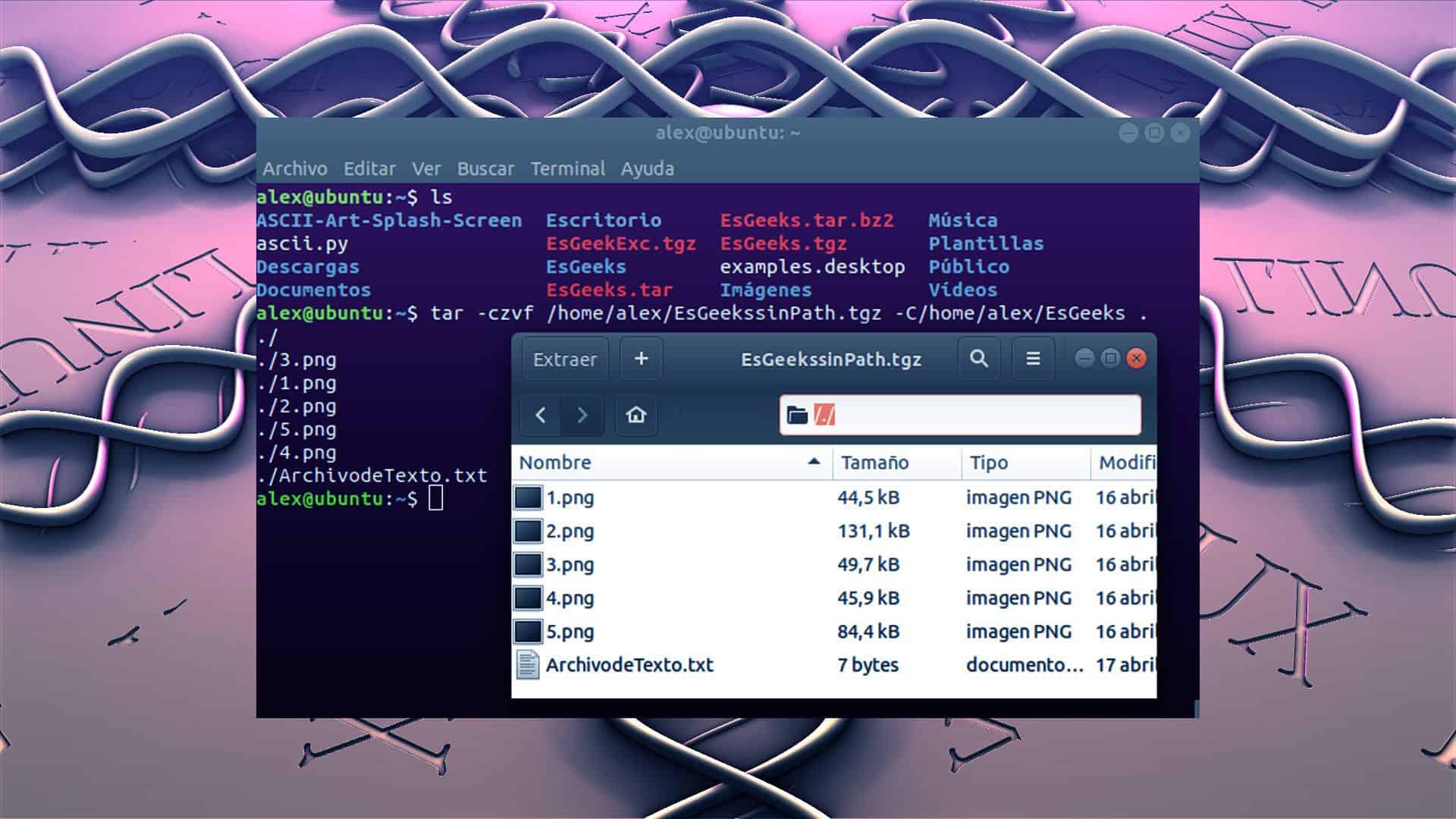Click the image icon next to 1.png
The image size is (1456, 819).
(x=529, y=497)
